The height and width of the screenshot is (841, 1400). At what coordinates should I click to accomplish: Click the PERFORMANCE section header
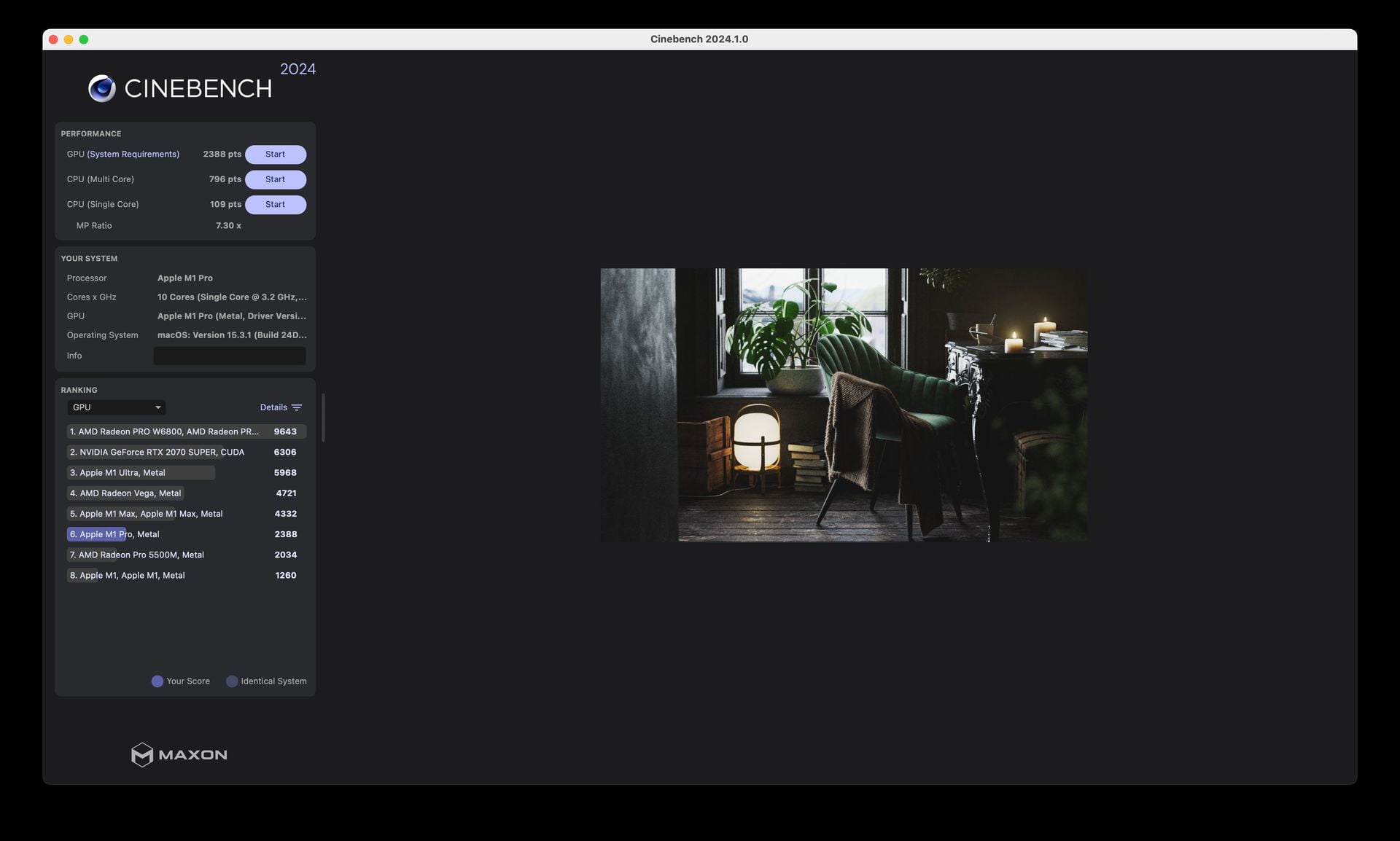(x=91, y=134)
